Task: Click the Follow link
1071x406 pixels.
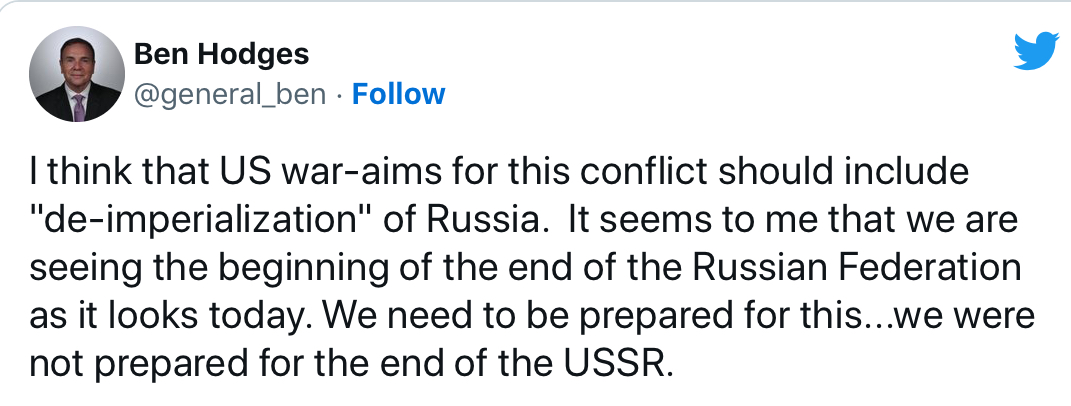Action: (398, 94)
